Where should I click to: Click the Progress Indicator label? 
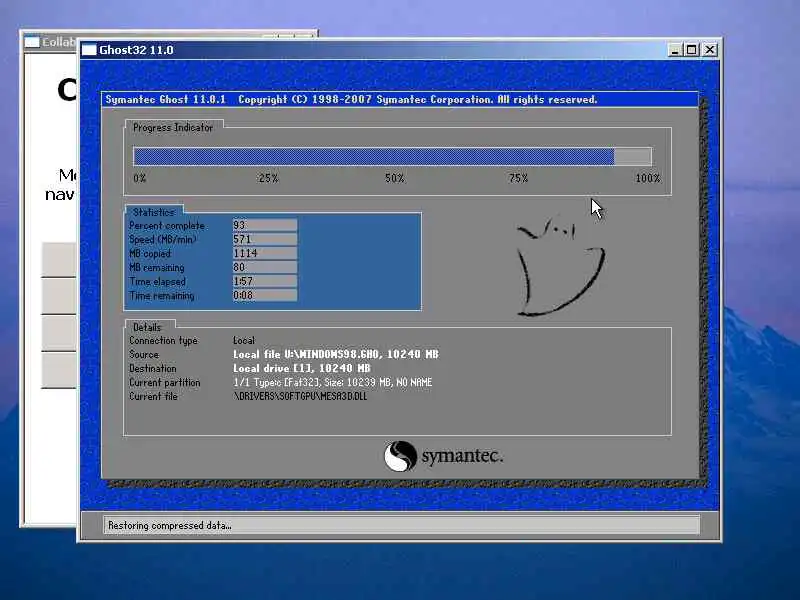point(173,128)
